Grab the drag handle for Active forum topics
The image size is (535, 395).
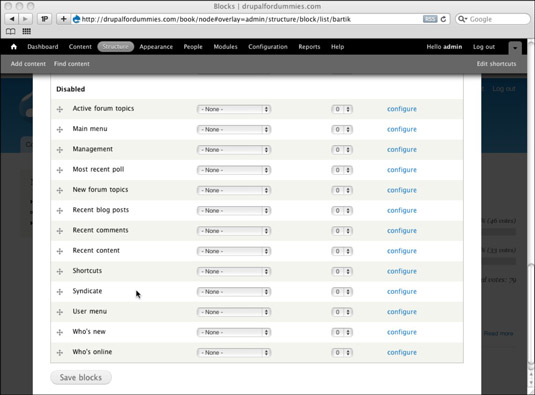coord(60,109)
